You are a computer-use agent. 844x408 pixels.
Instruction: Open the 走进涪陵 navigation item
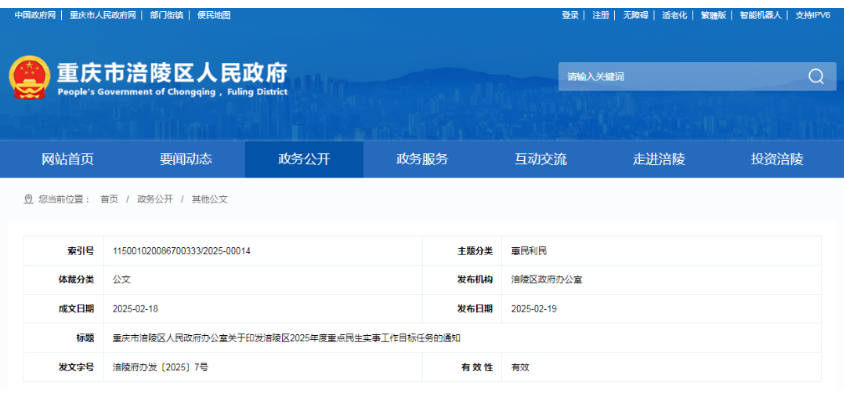coord(658,160)
